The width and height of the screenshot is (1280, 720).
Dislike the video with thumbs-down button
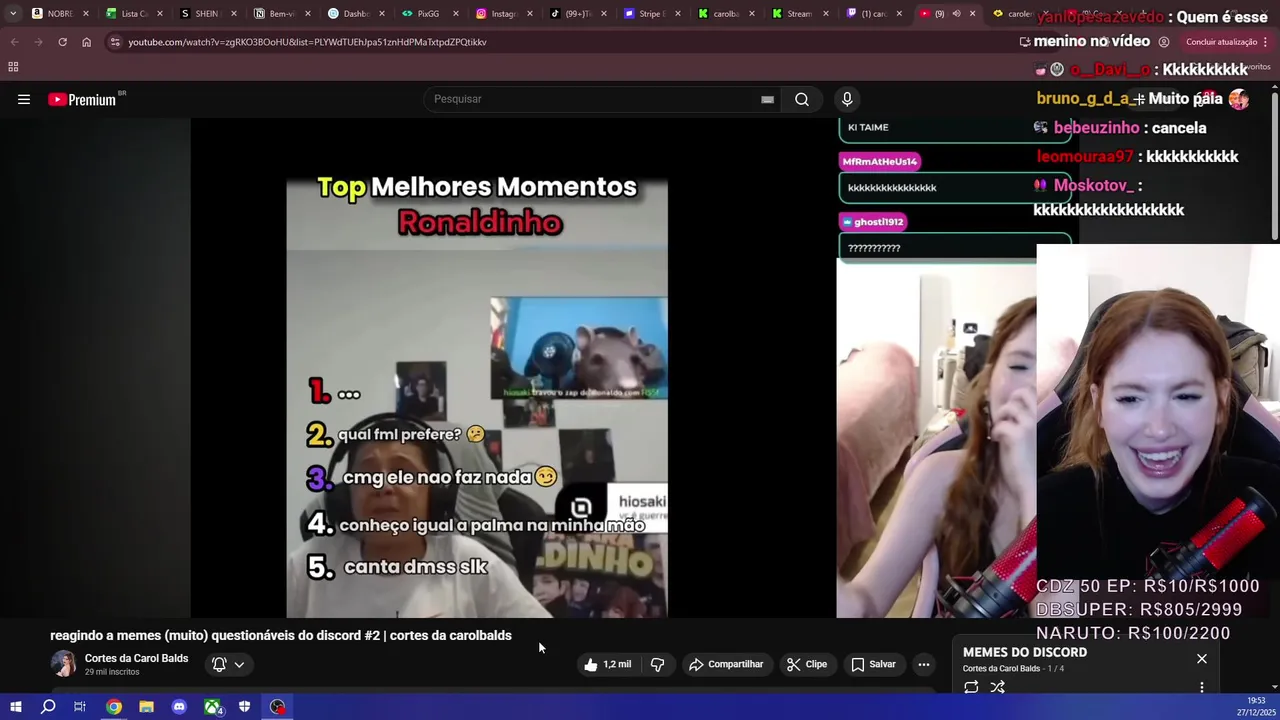(x=657, y=664)
